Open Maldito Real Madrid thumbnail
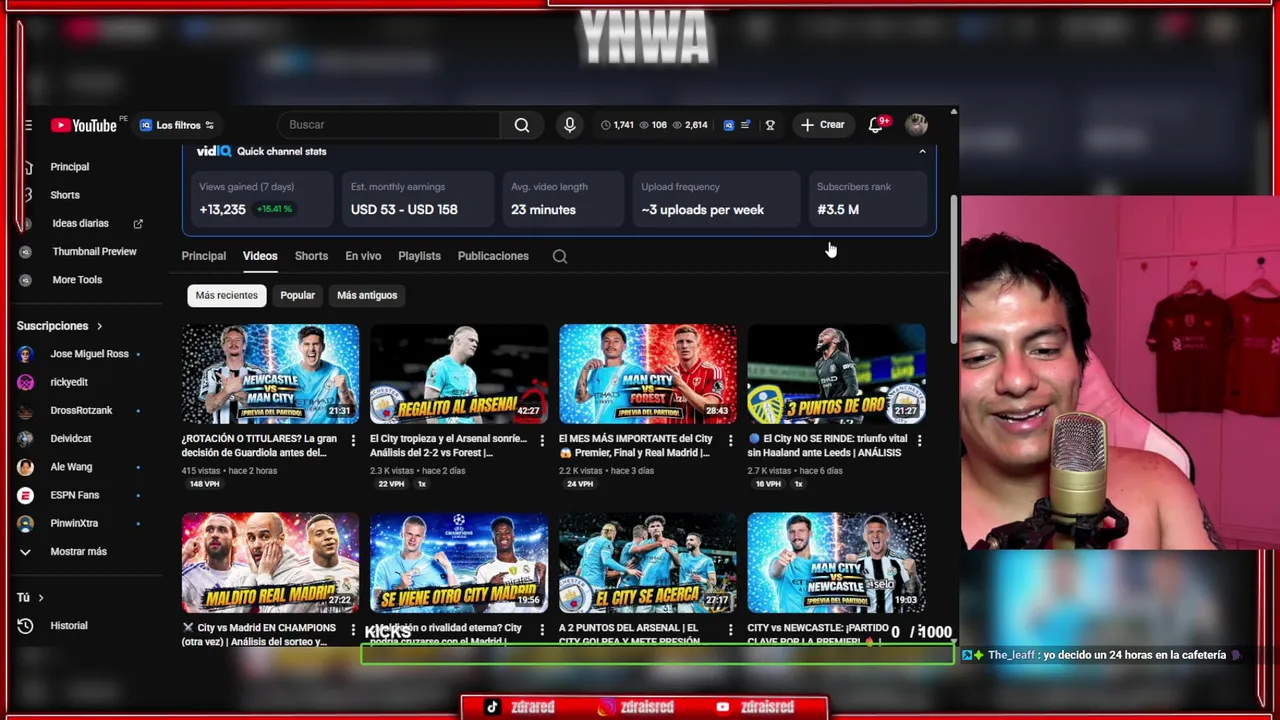 (270, 562)
